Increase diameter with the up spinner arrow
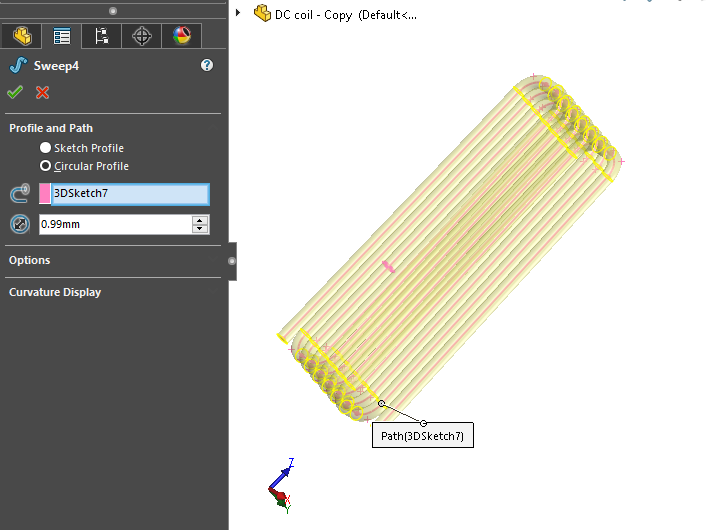This screenshot has width=720, height=530. coord(200,220)
